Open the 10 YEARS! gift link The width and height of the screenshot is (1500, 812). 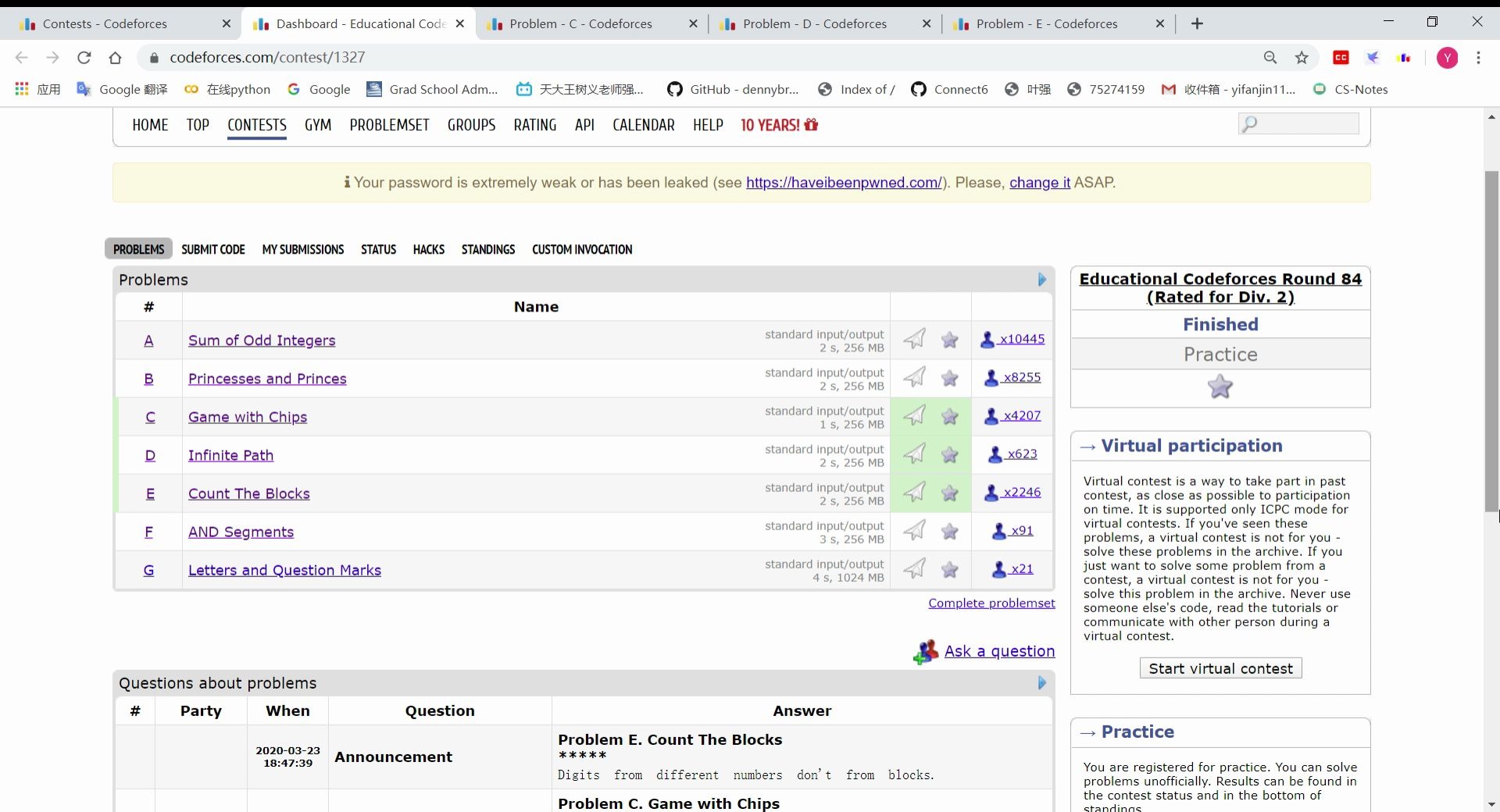(x=779, y=125)
